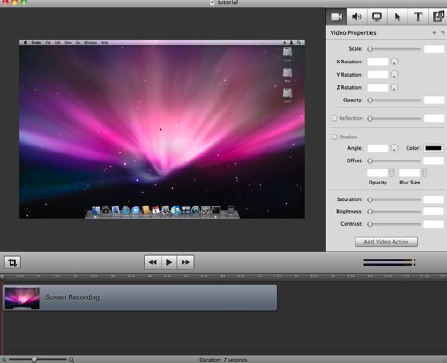This screenshot has height=363, width=447.
Task: Click the Contrast value field
Action: click(433, 224)
